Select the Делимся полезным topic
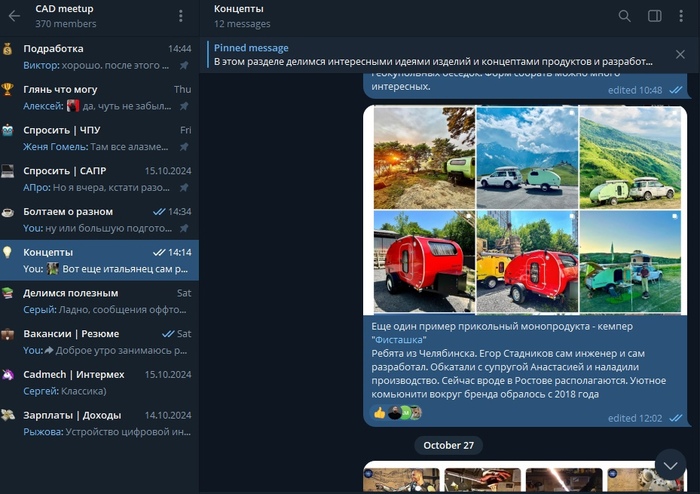This screenshot has height=494, width=700. tap(99, 301)
